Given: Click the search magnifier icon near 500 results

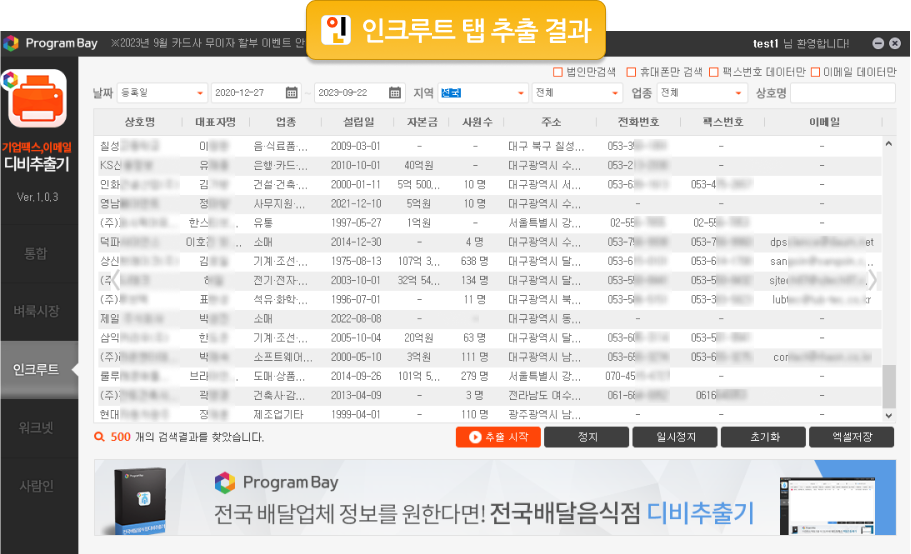Looking at the screenshot, I should coord(99,437).
